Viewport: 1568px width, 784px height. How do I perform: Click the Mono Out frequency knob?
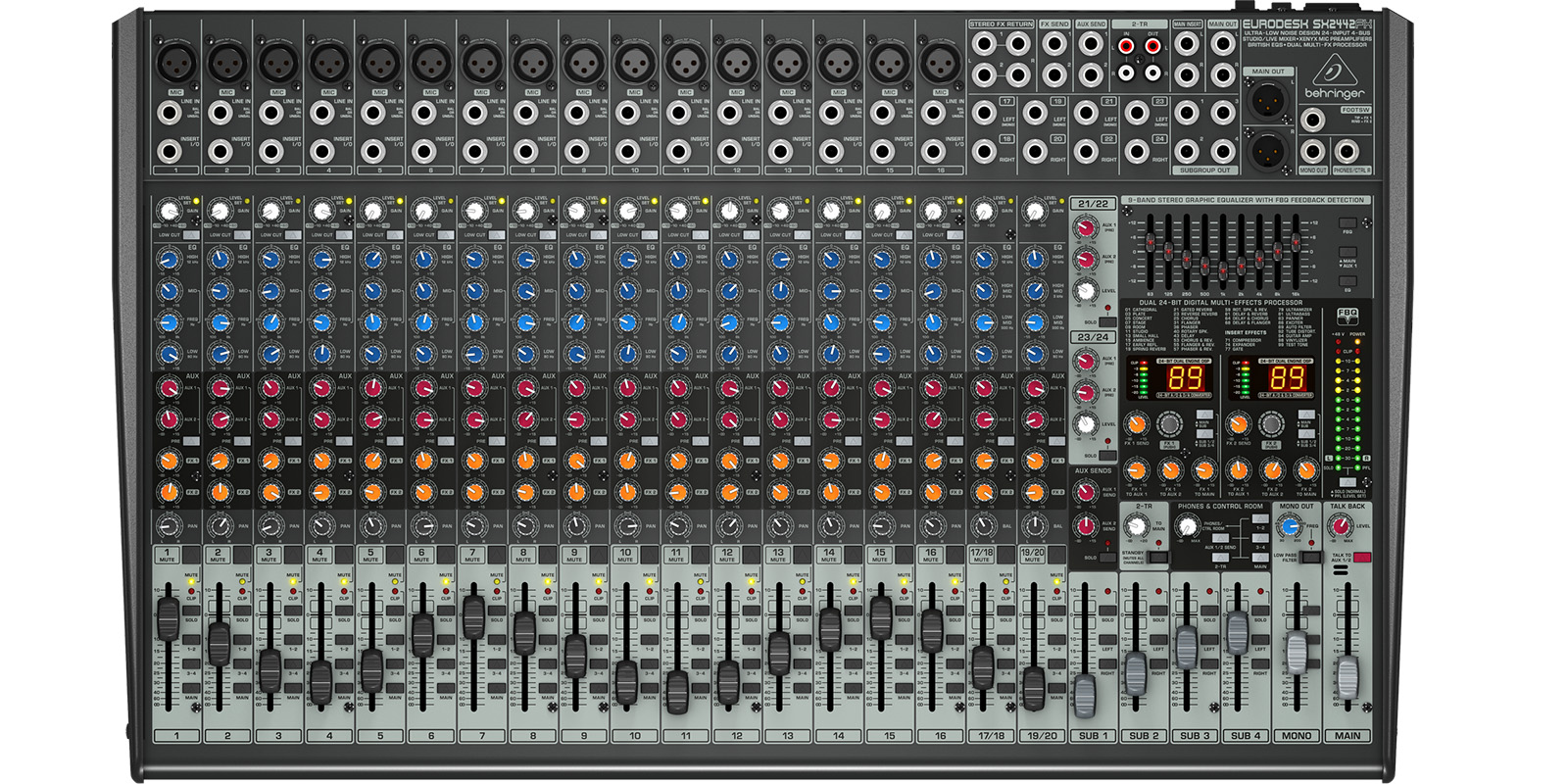click(1290, 526)
